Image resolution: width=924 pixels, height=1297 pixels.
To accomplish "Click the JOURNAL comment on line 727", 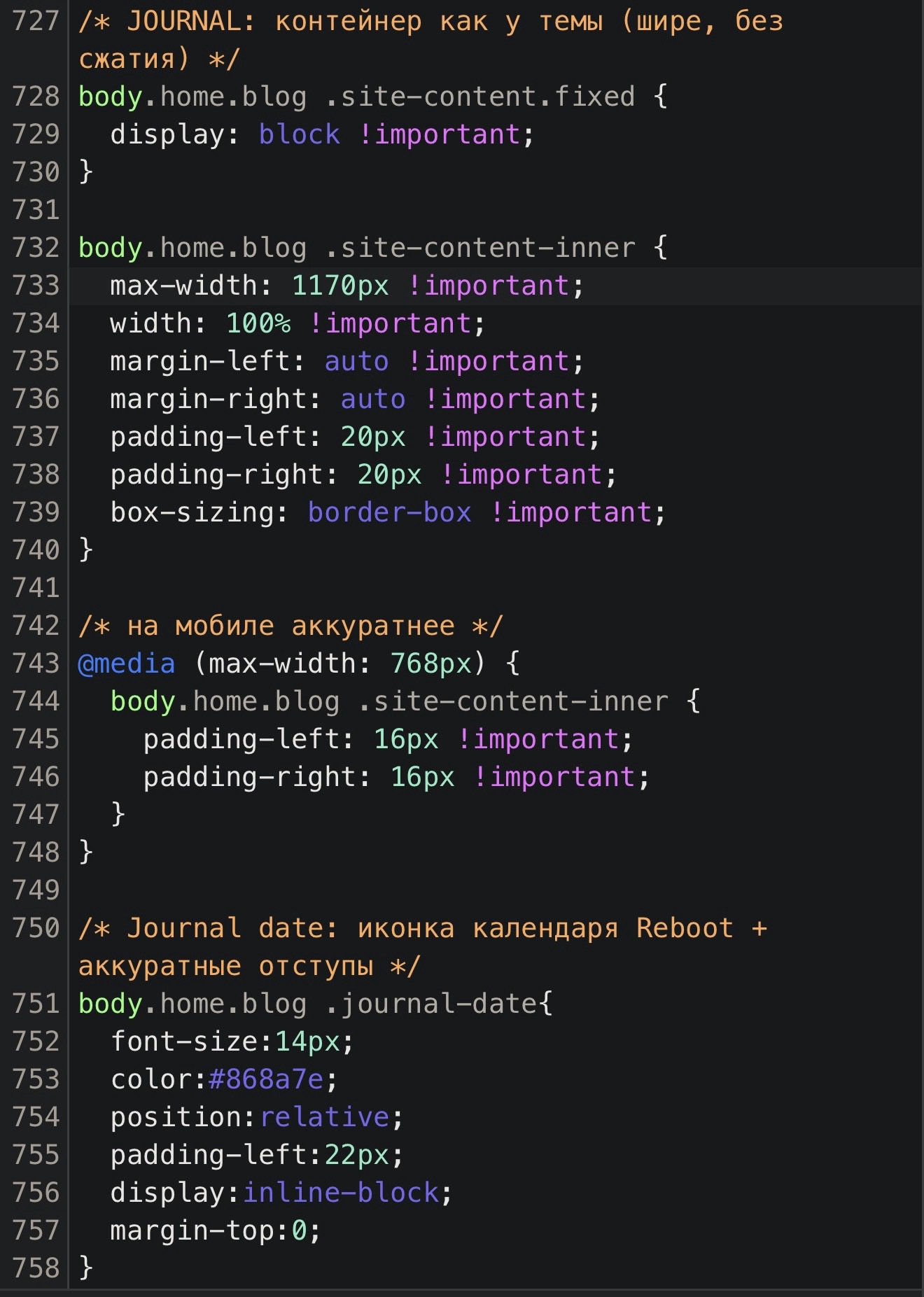I will (430, 22).
